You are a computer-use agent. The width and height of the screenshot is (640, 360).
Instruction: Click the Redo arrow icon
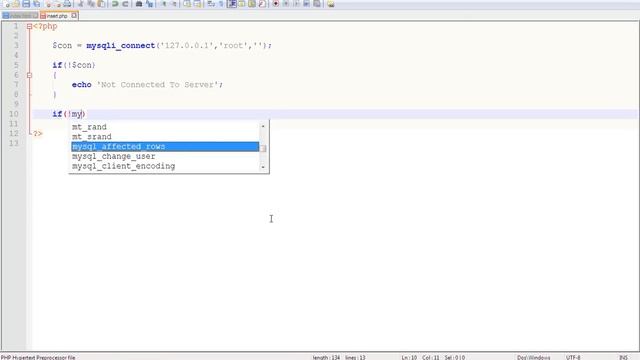click(125, 4)
